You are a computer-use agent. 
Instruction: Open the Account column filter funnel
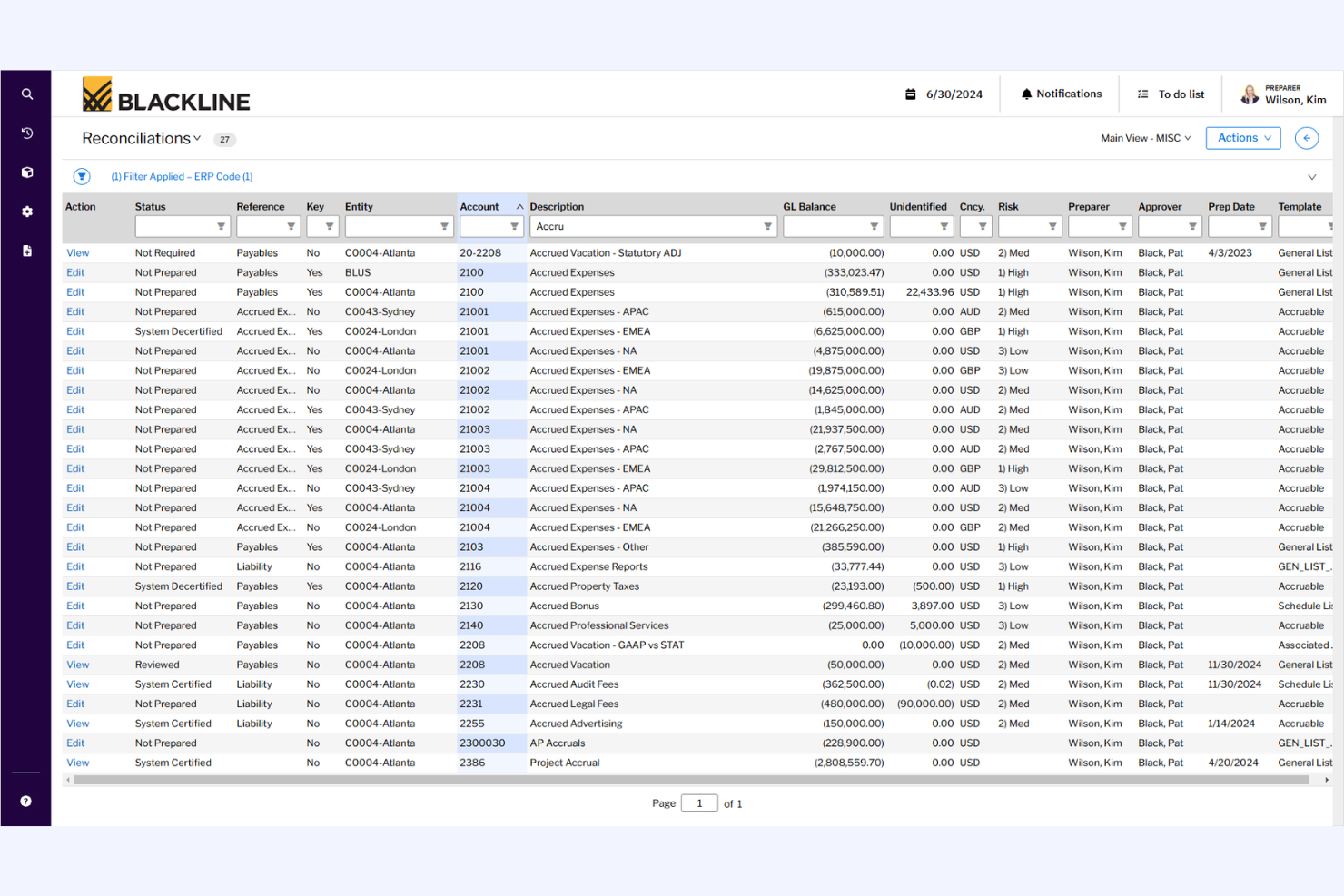(x=514, y=226)
